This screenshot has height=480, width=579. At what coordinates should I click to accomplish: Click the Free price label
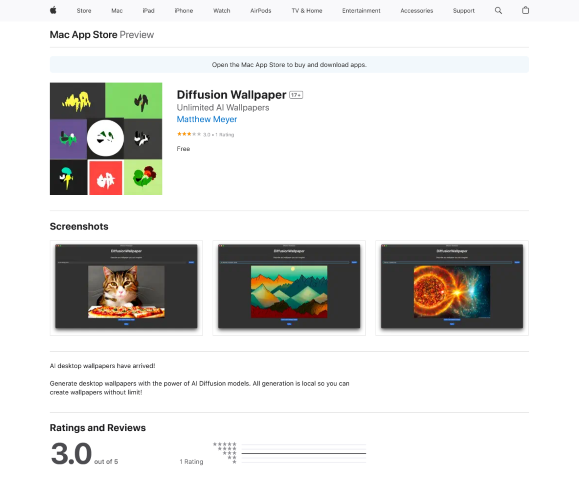pyautogui.click(x=183, y=149)
